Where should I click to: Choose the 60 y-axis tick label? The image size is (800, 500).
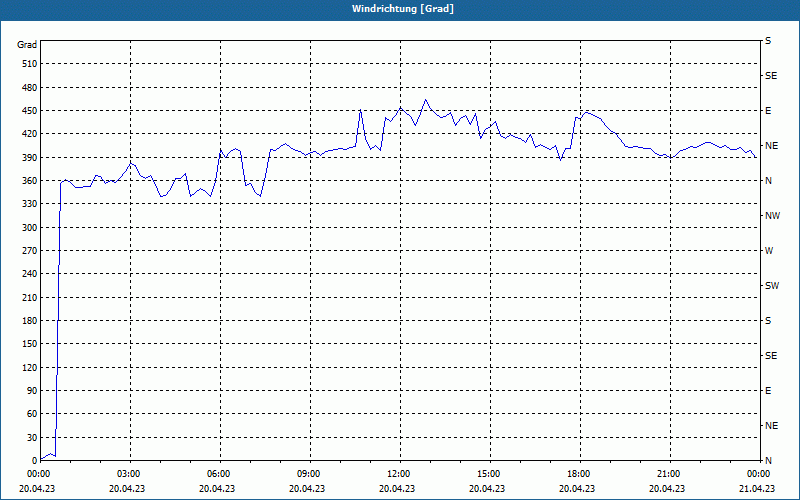click(x=32, y=414)
